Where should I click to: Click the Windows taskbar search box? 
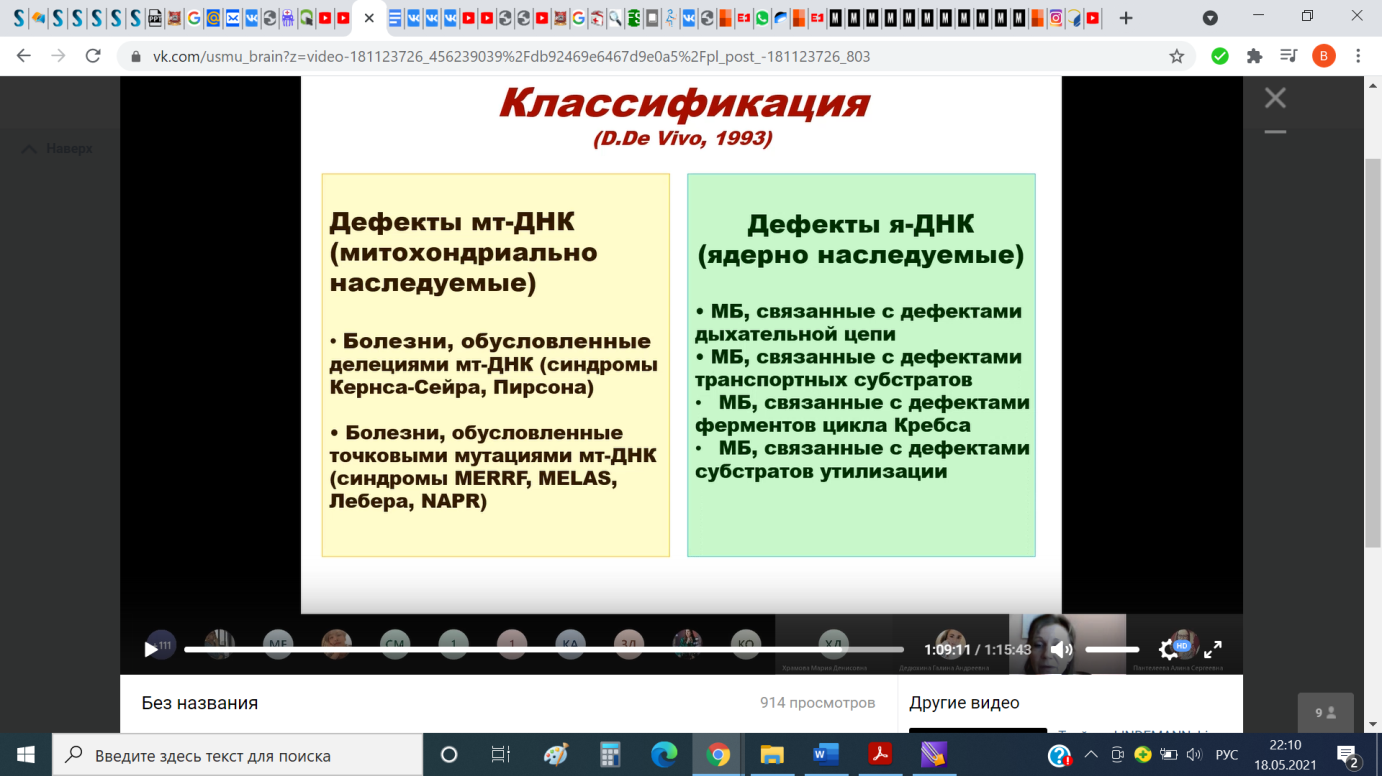click(236, 755)
